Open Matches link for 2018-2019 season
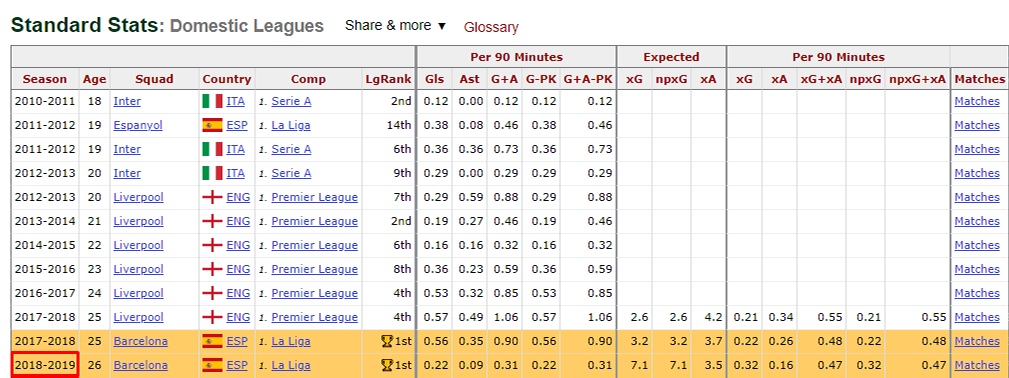 tap(977, 365)
